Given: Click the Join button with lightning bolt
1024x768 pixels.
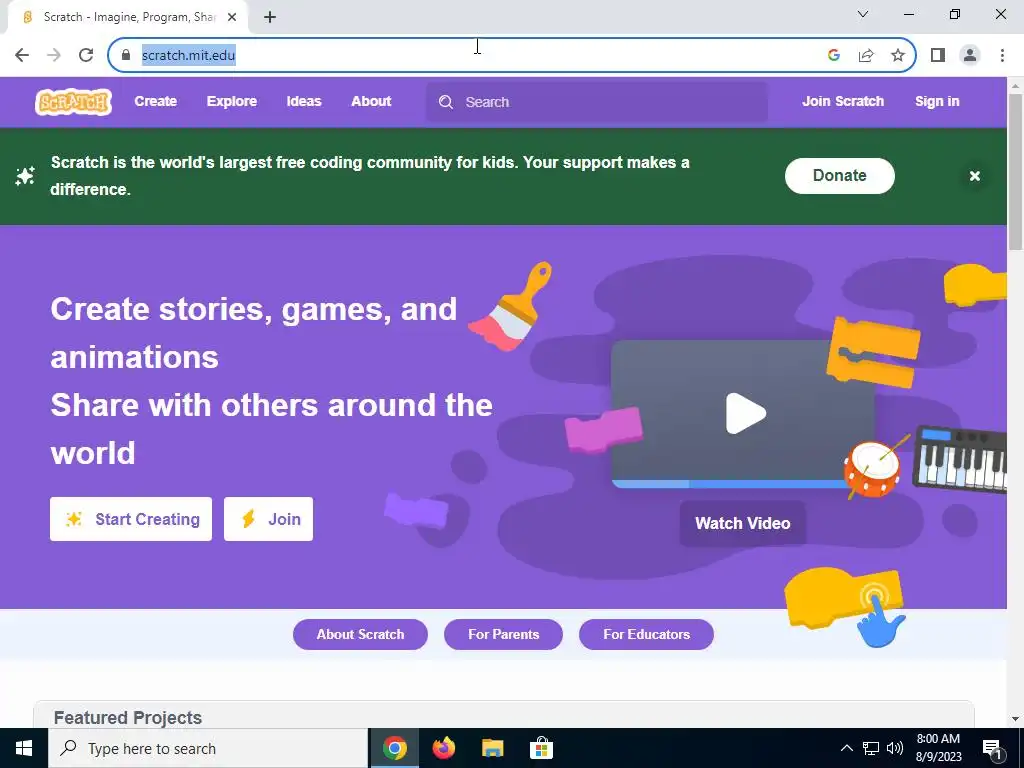Looking at the screenshot, I should click(268, 519).
